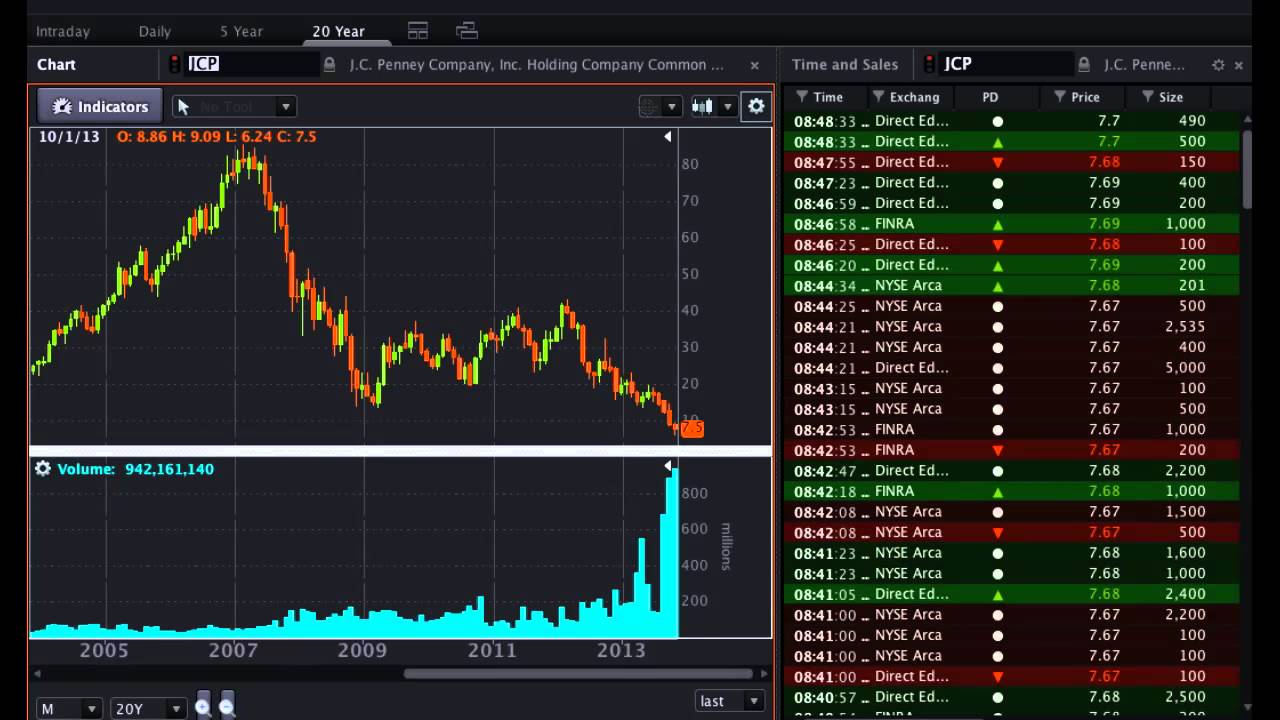Image resolution: width=1280 pixels, height=720 pixels.
Task: Close the Chart panel
Action: [x=755, y=65]
